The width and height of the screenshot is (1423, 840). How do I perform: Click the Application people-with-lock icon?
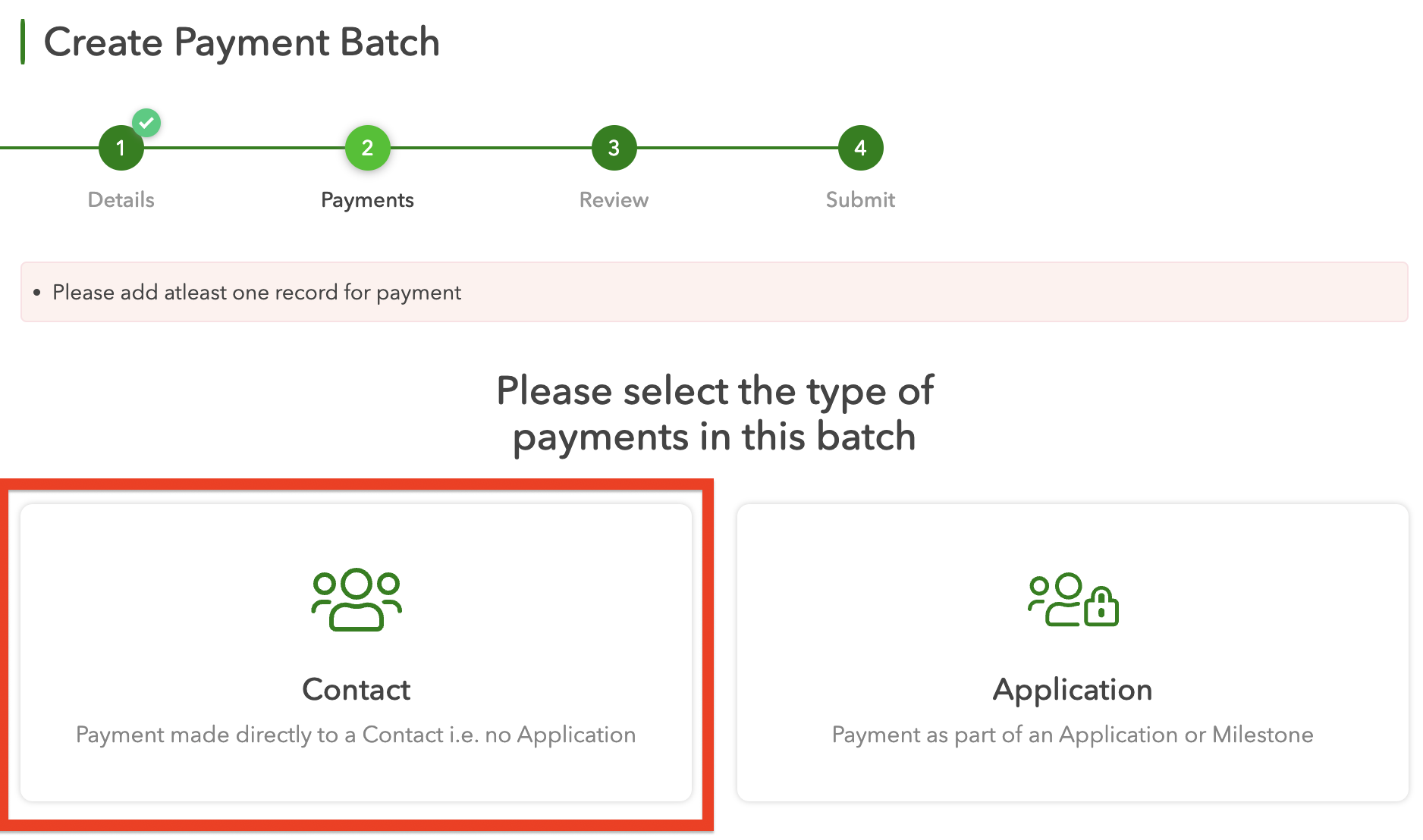[1073, 599]
